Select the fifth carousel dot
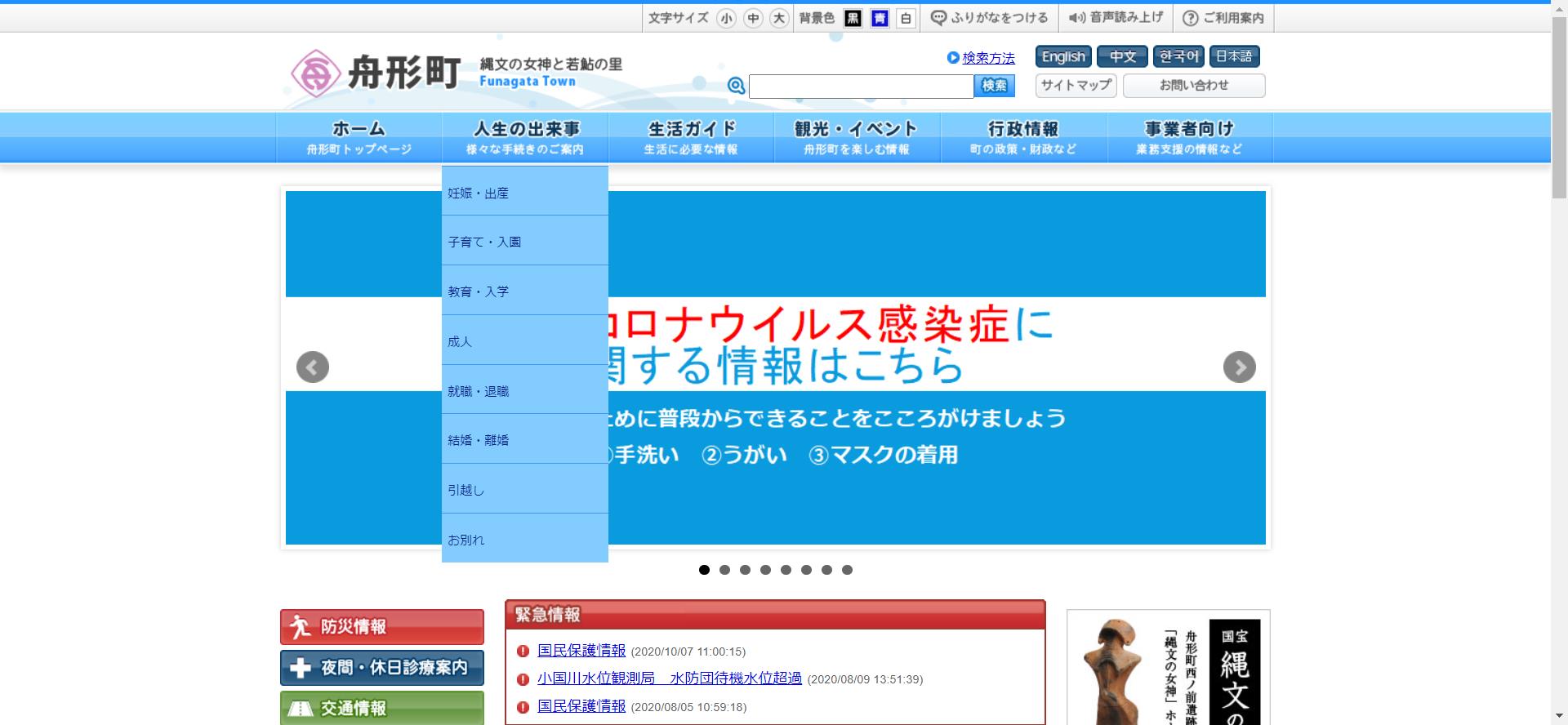 click(x=786, y=570)
